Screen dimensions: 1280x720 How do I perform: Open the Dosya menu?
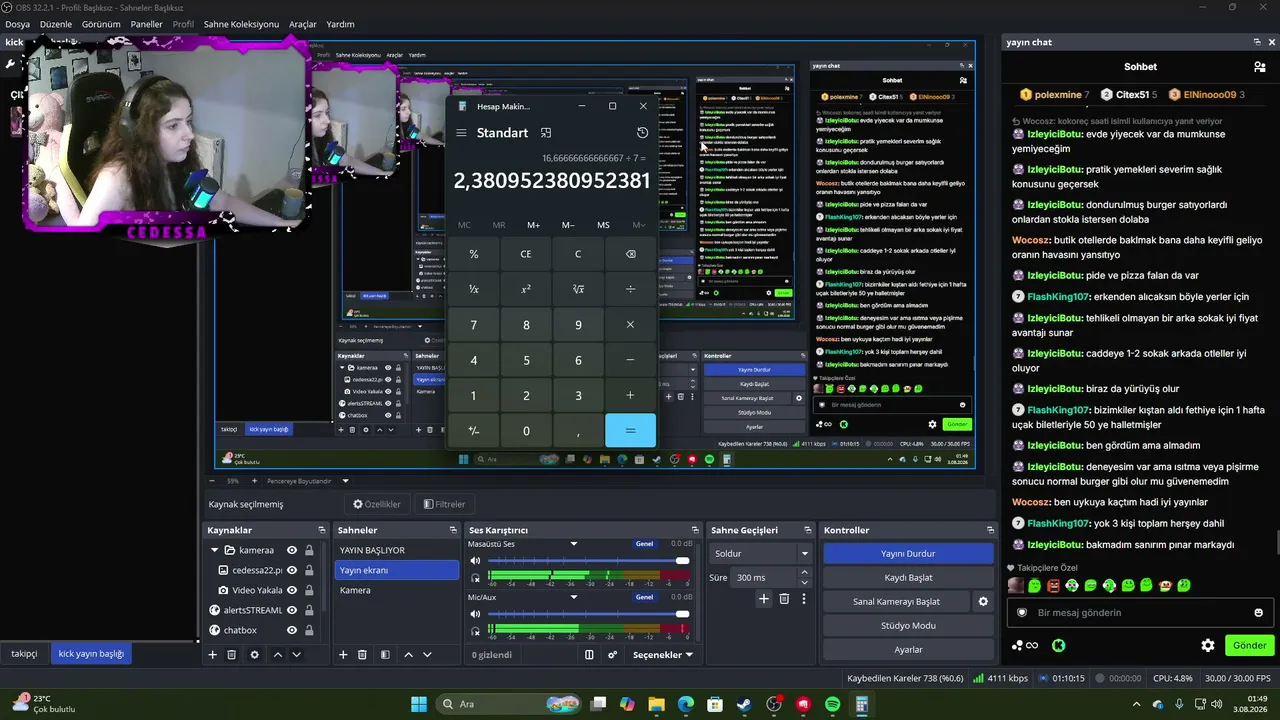[x=17, y=24]
